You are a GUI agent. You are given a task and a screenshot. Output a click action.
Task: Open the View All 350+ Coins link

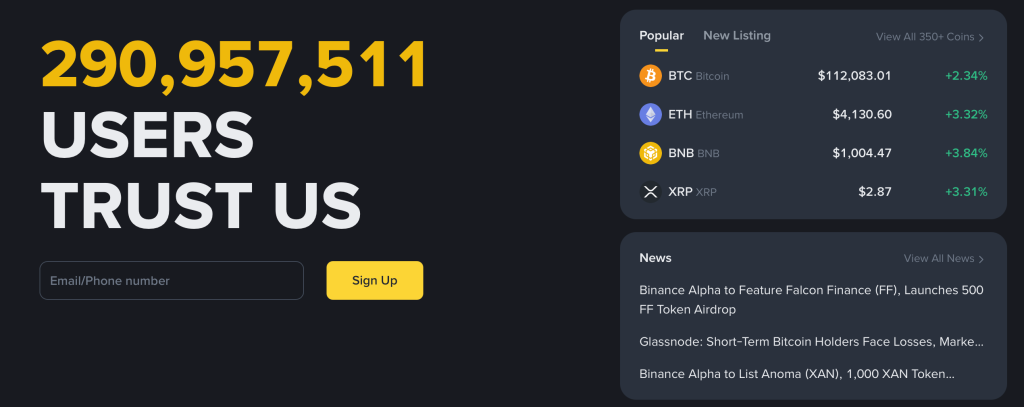click(925, 37)
